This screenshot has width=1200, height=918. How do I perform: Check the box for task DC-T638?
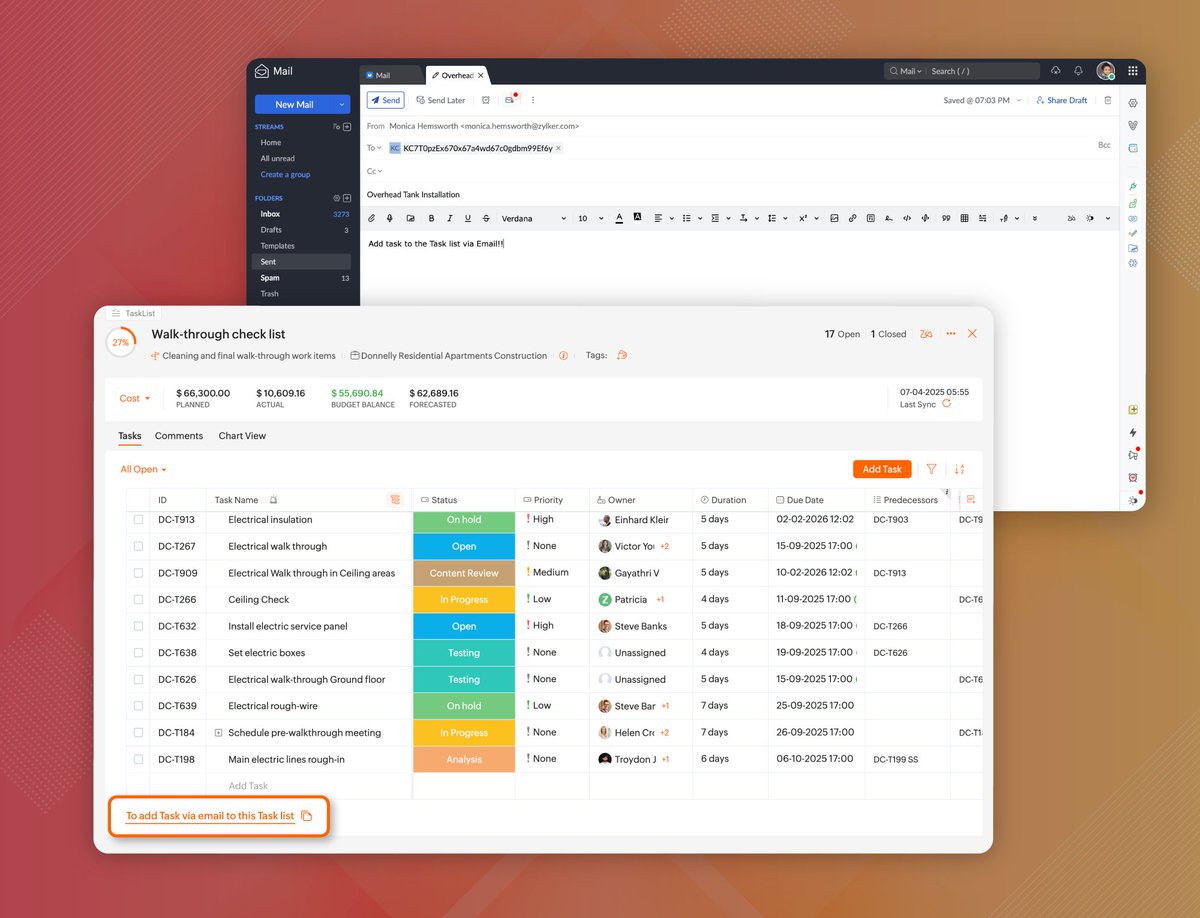click(139, 653)
